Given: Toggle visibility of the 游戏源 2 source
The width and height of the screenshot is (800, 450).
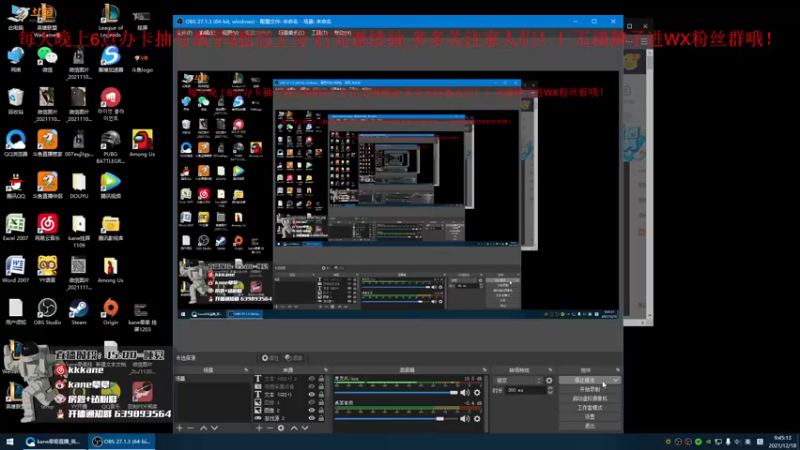Looking at the screenshot, I should pyautogui.click(x=311, y=418).
